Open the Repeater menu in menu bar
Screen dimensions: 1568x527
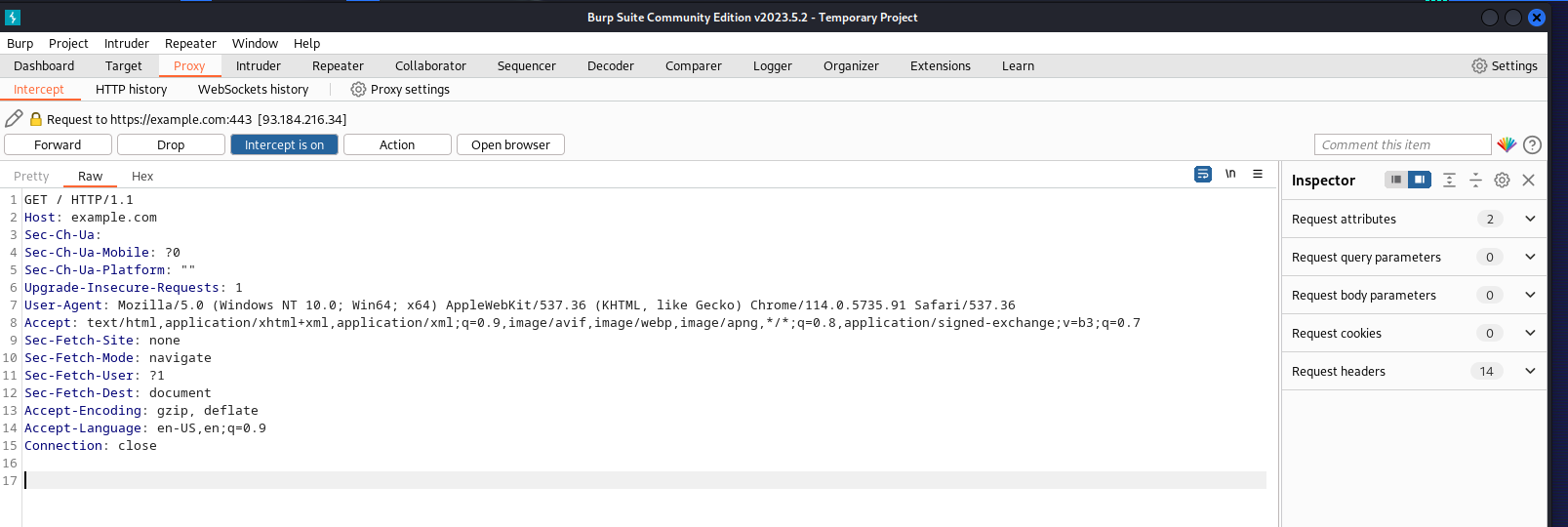pyautogui.click(x=190, y=43)
